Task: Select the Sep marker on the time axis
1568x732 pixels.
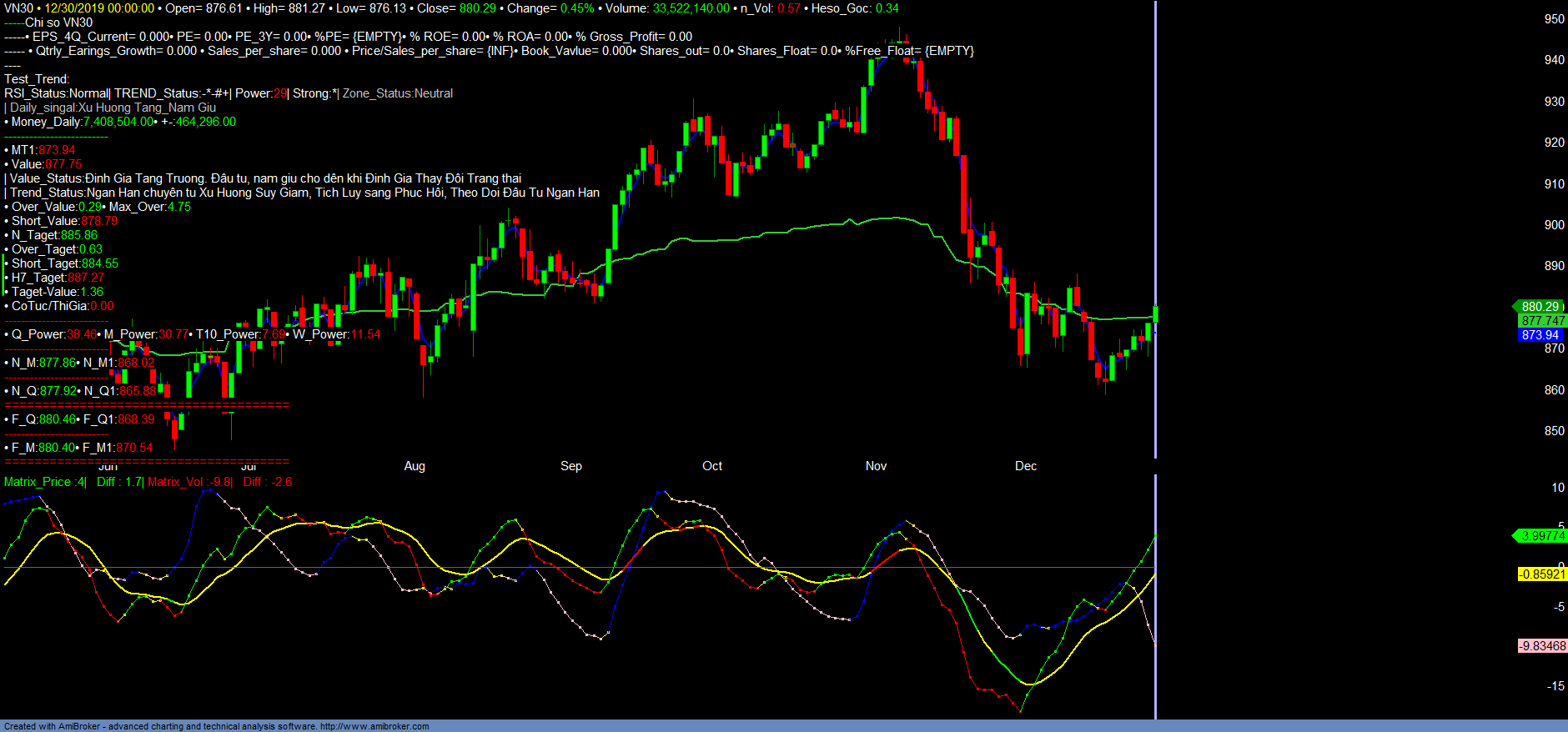Action: pyautogui.click(x=571, y=466)
